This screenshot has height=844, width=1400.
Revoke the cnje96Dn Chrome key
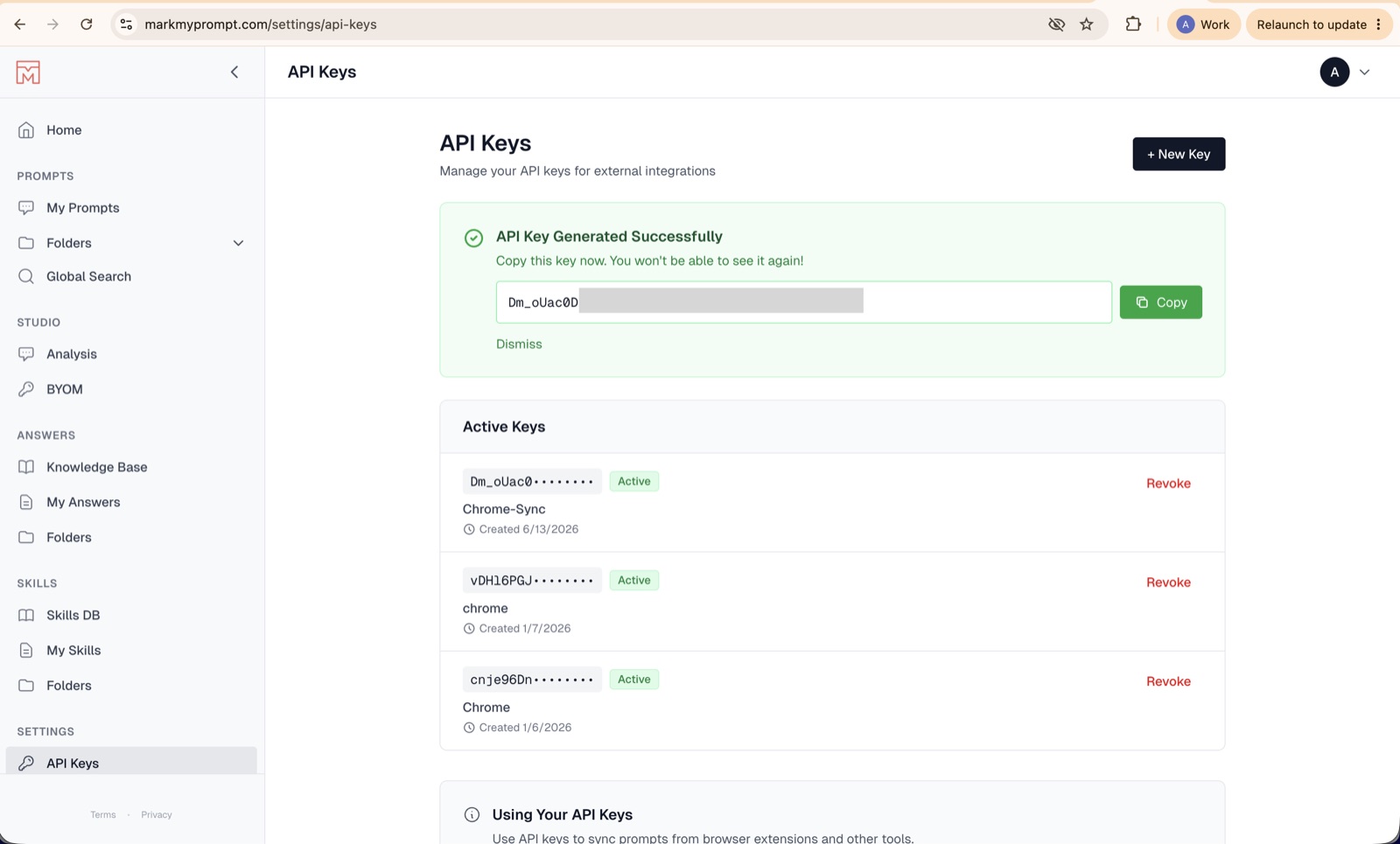1168,680
